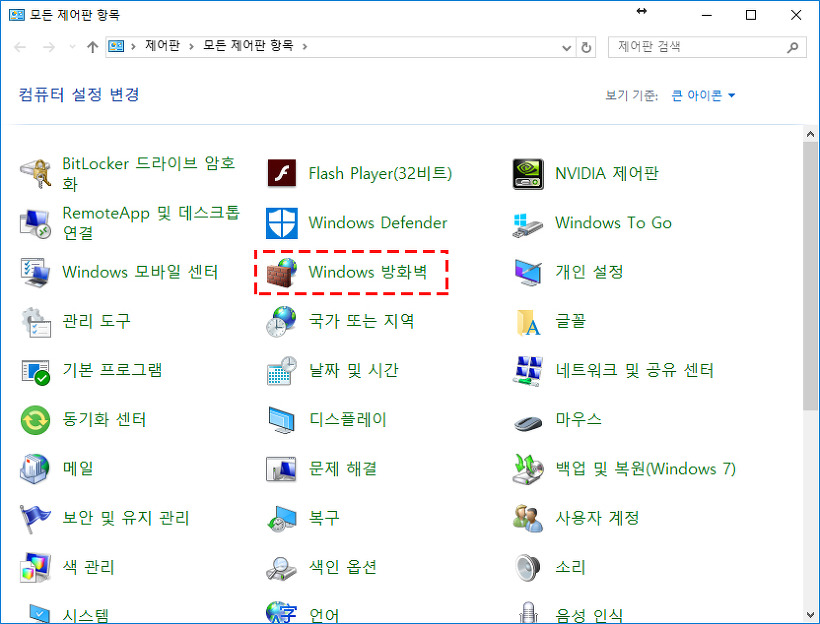Viewport: 820px width, 624px height.
Task: Click the 보기 기준: label
Action: tap(632, 96)
